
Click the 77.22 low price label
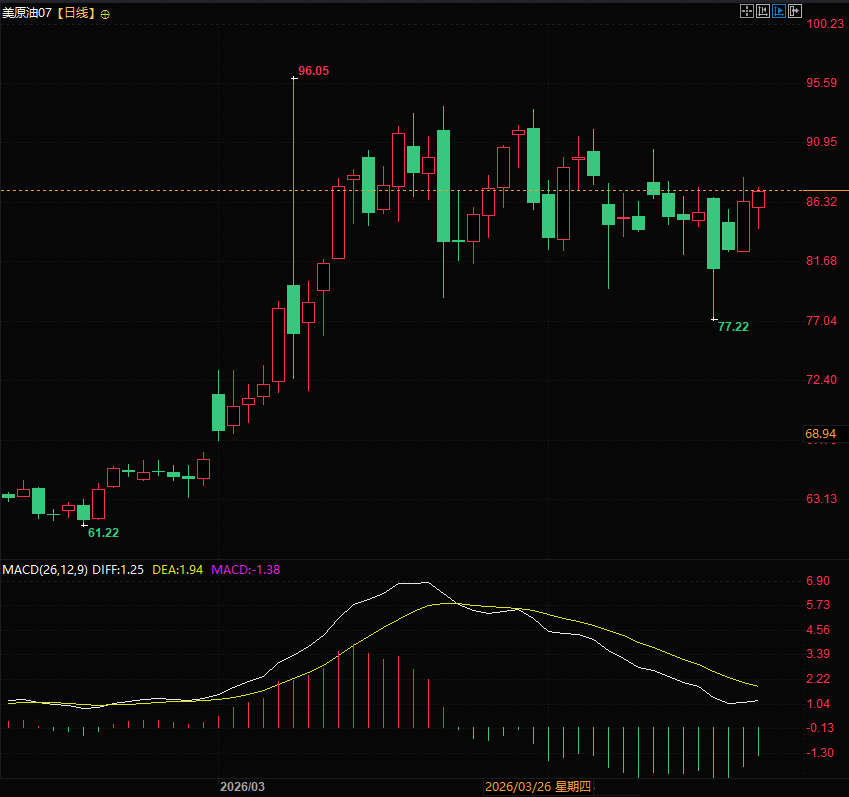pos(733,326)
